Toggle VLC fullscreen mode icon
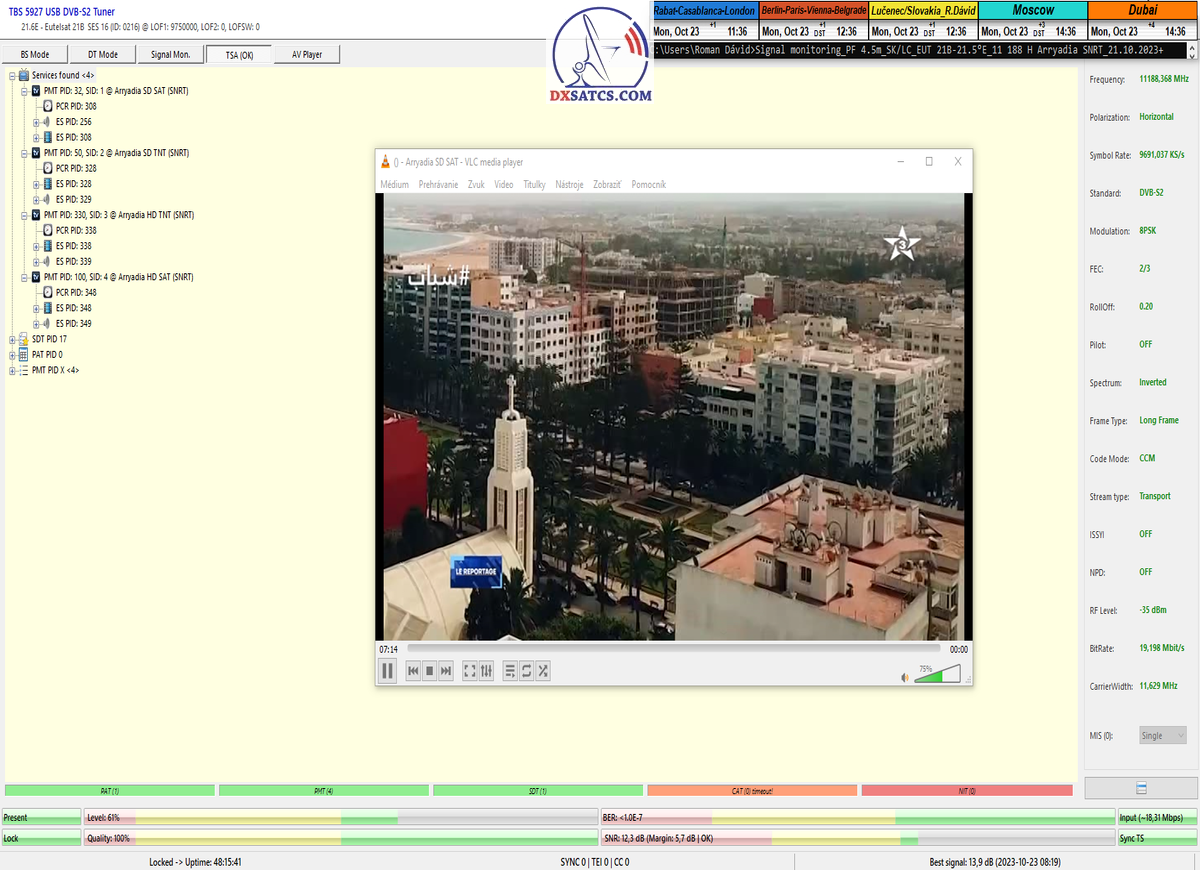This screenshot has width=1200, height=870. pos(470,671)
